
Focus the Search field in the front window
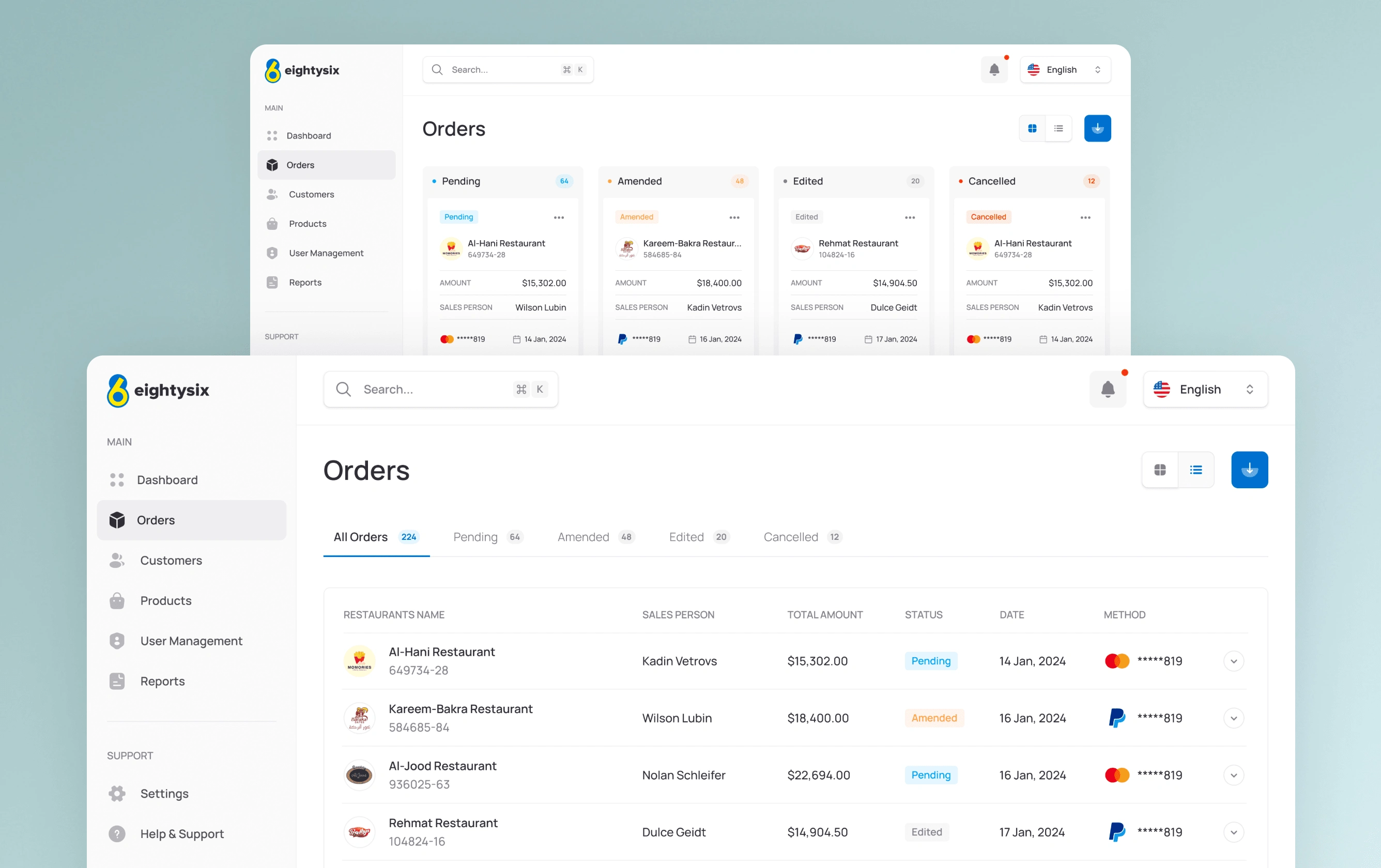click(440, 389)
